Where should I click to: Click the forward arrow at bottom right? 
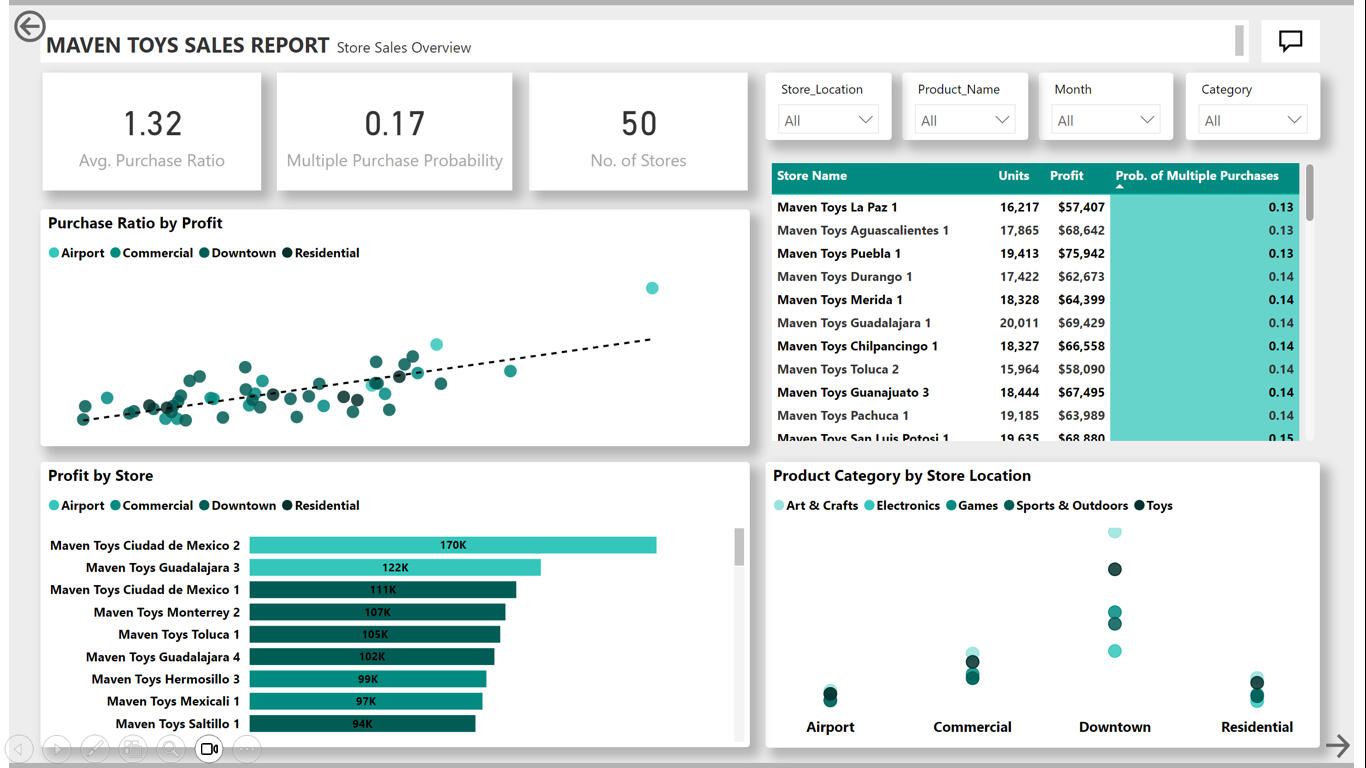[x=1337, y=744]
